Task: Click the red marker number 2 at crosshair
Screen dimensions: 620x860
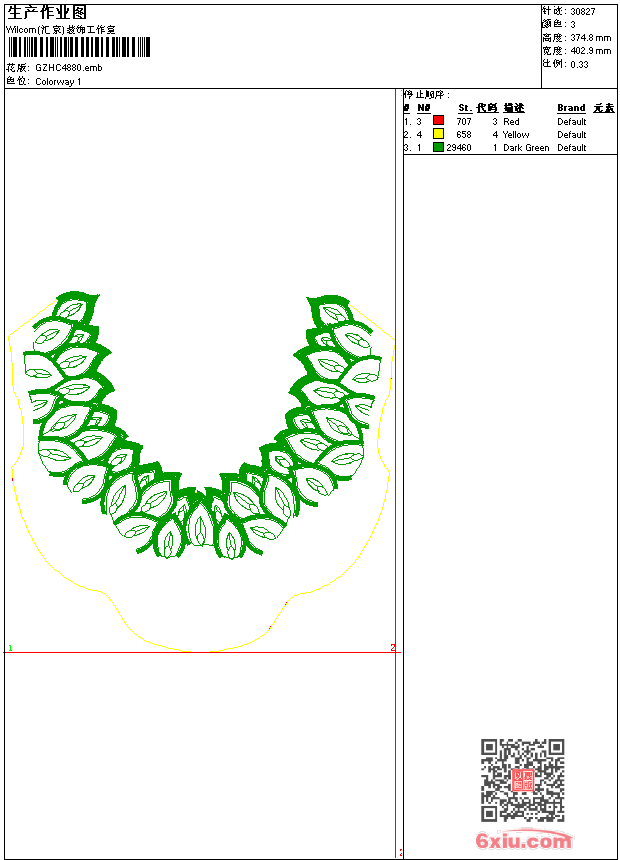Action: tap(392, 647)
